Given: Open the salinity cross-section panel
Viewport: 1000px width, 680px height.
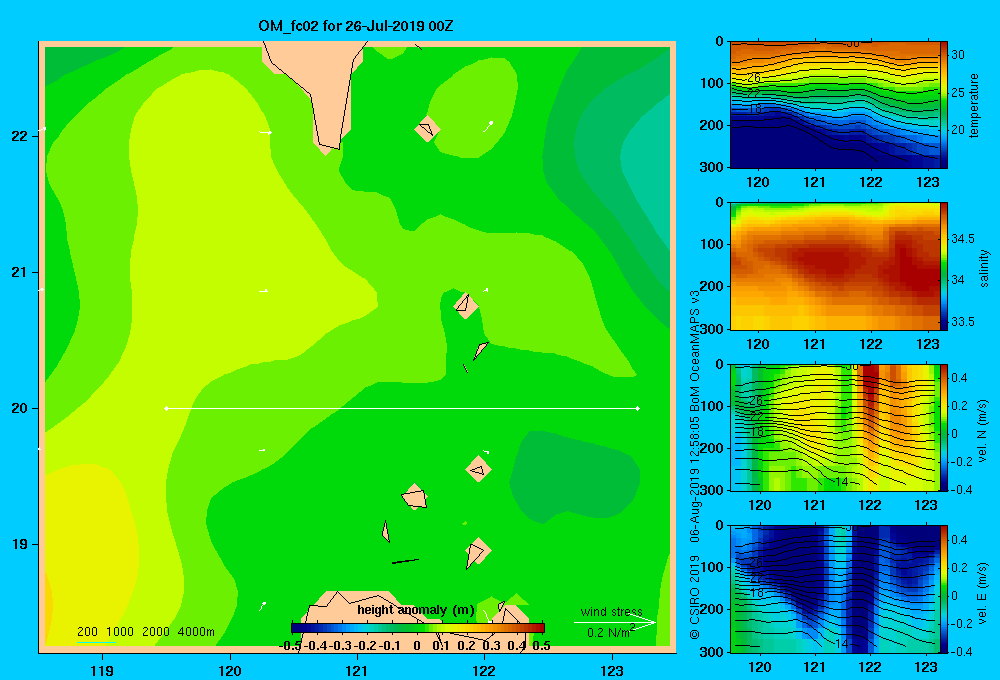Looking at the screenshot, I should (835, 266).
